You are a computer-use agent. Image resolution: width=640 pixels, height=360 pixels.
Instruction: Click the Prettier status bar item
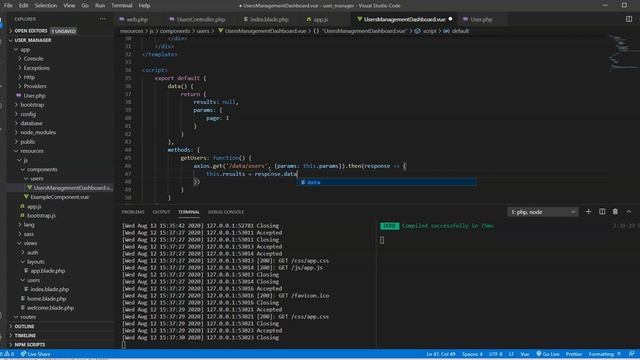pyautogui.click(x=573, y=354)
